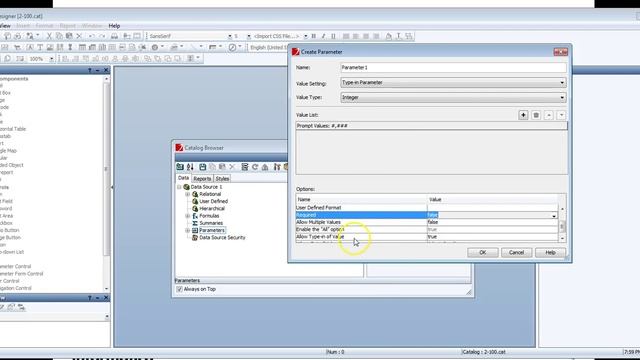Select Data Source Security tree item
This screenshot has width=640, height=360.
(222, 238)
